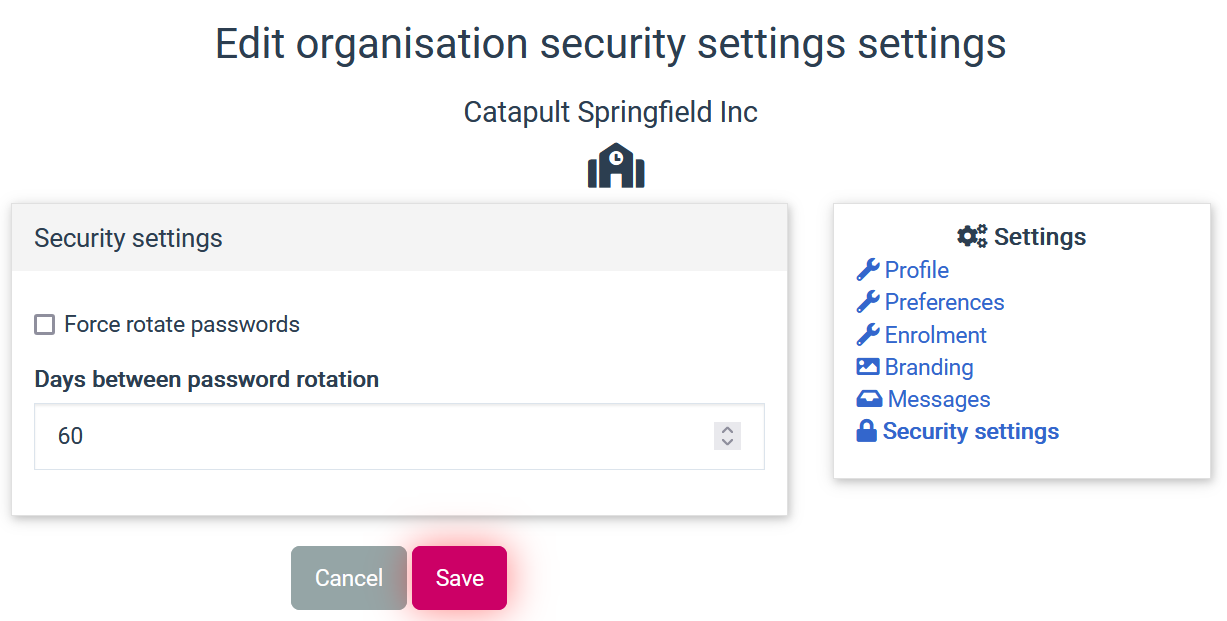This screenshot has width=1227, height=621.
Task: Click the wrench icon next to Enrolment
Action: click(868, 334)
